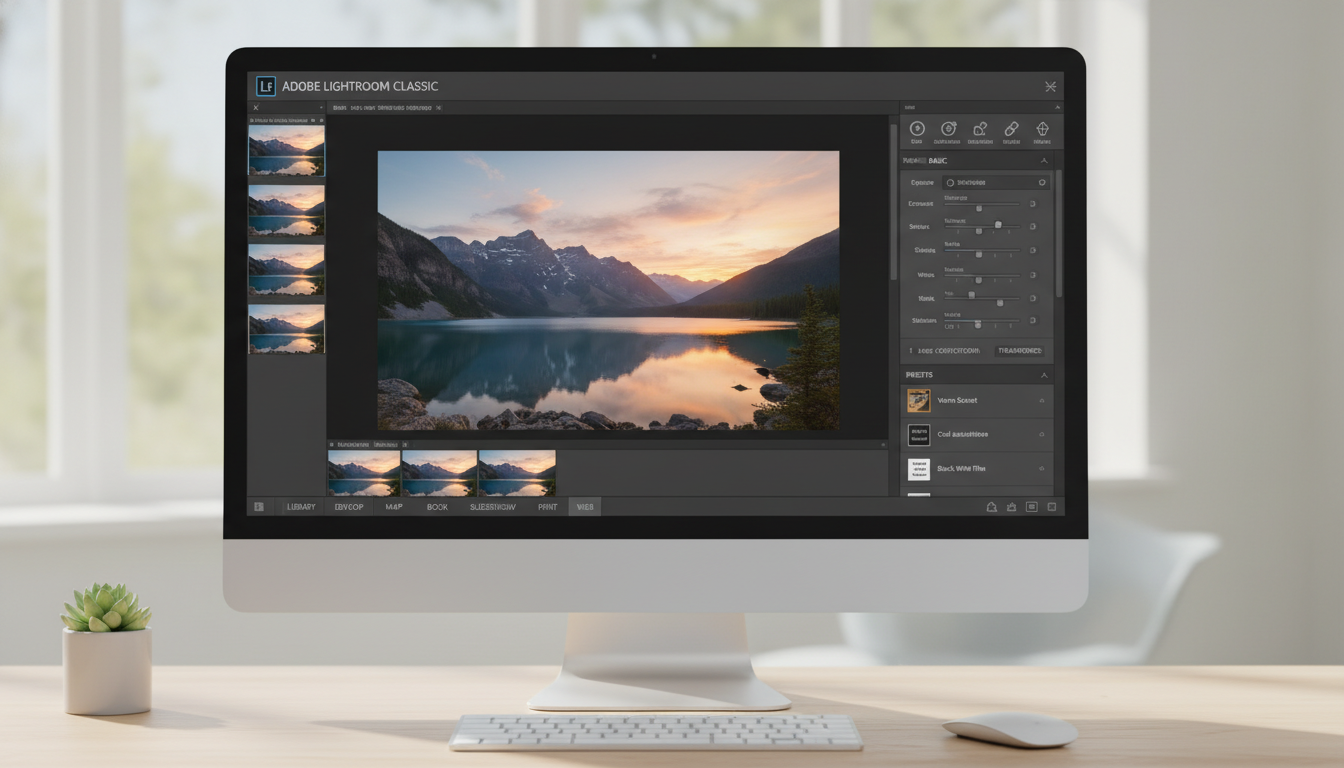
Task: Toggle the Exposure slider switch
Action: click(1033, 203)
